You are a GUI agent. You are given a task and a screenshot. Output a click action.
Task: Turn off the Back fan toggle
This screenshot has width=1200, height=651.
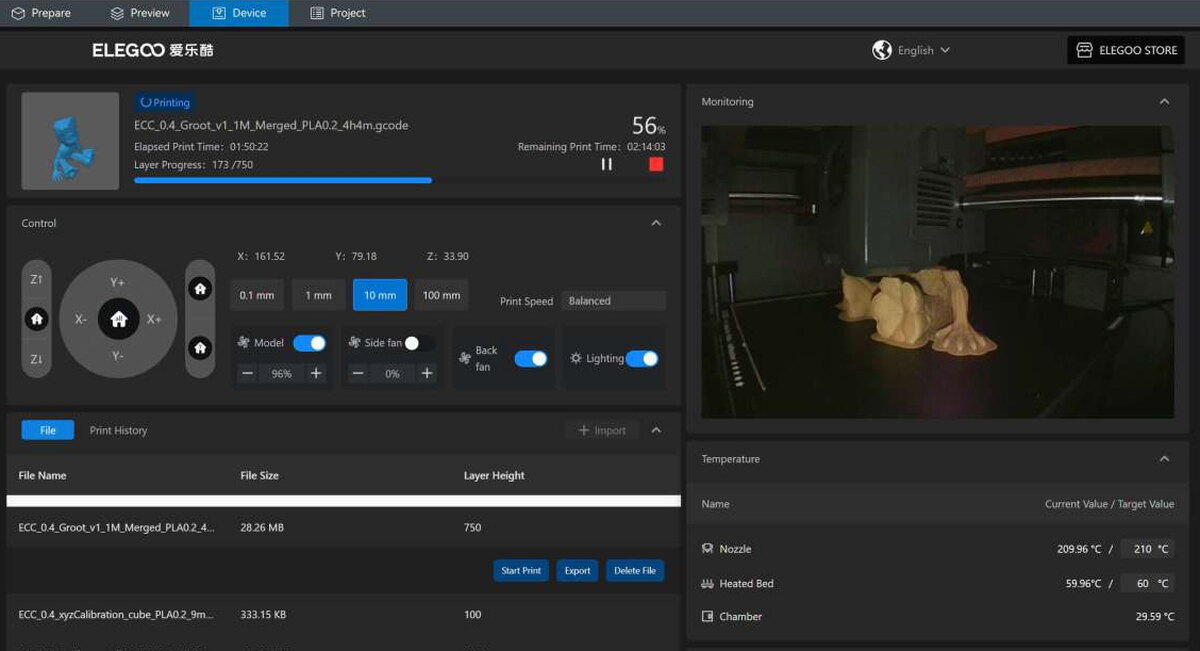531,359
